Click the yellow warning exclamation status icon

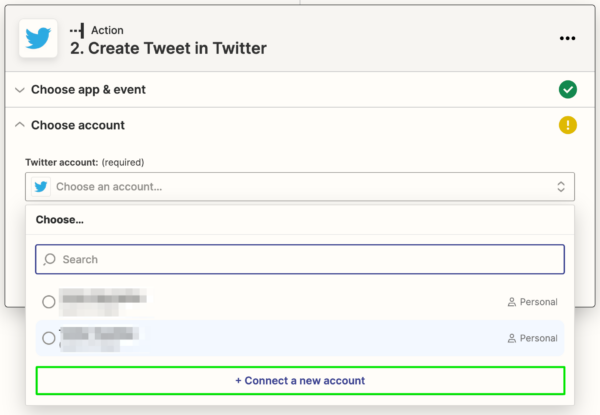[x=567, y=125]
